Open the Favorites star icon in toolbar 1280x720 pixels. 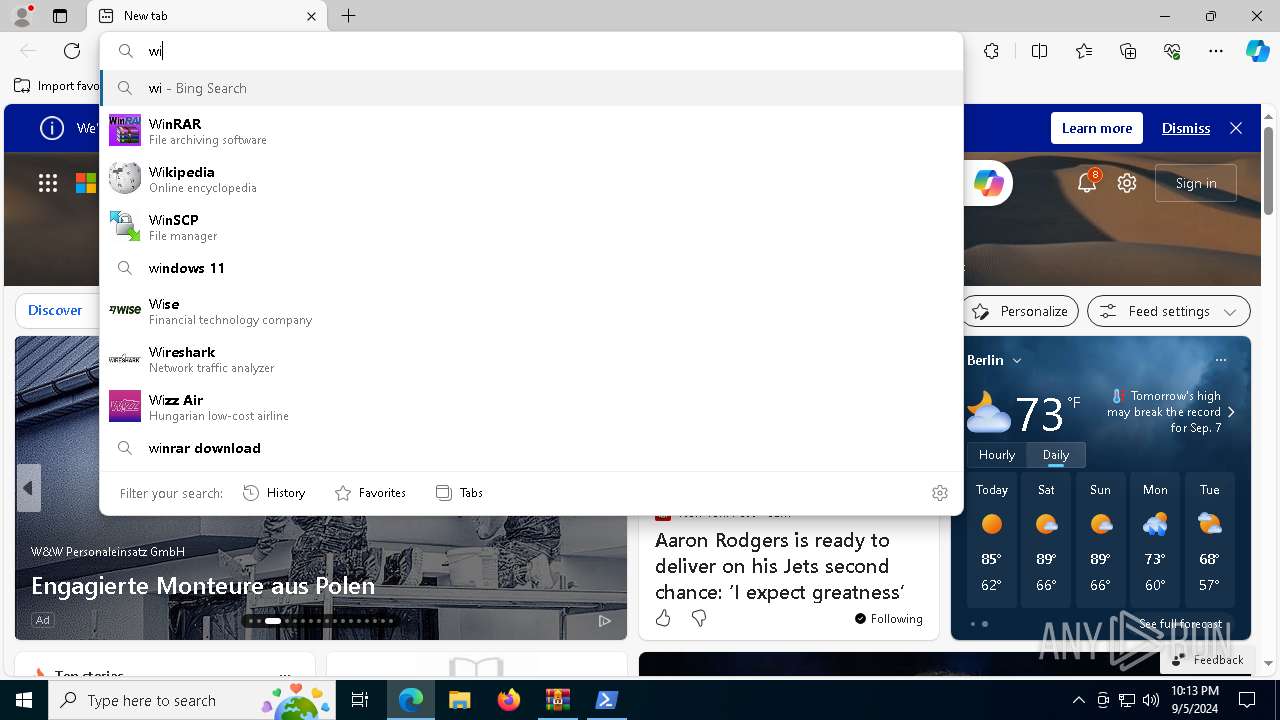coord(1084,51)
